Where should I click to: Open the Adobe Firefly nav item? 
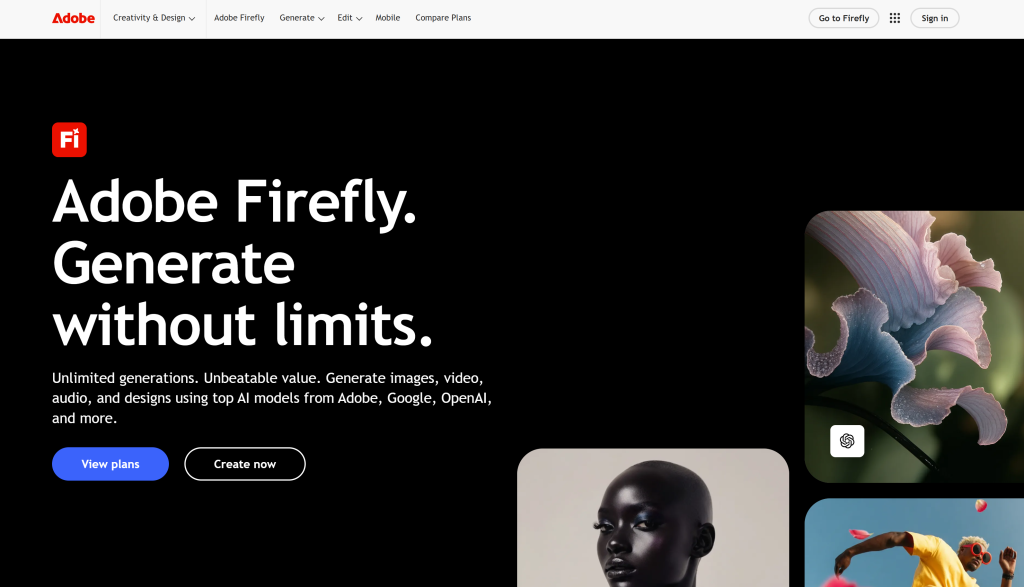point(239,18)
